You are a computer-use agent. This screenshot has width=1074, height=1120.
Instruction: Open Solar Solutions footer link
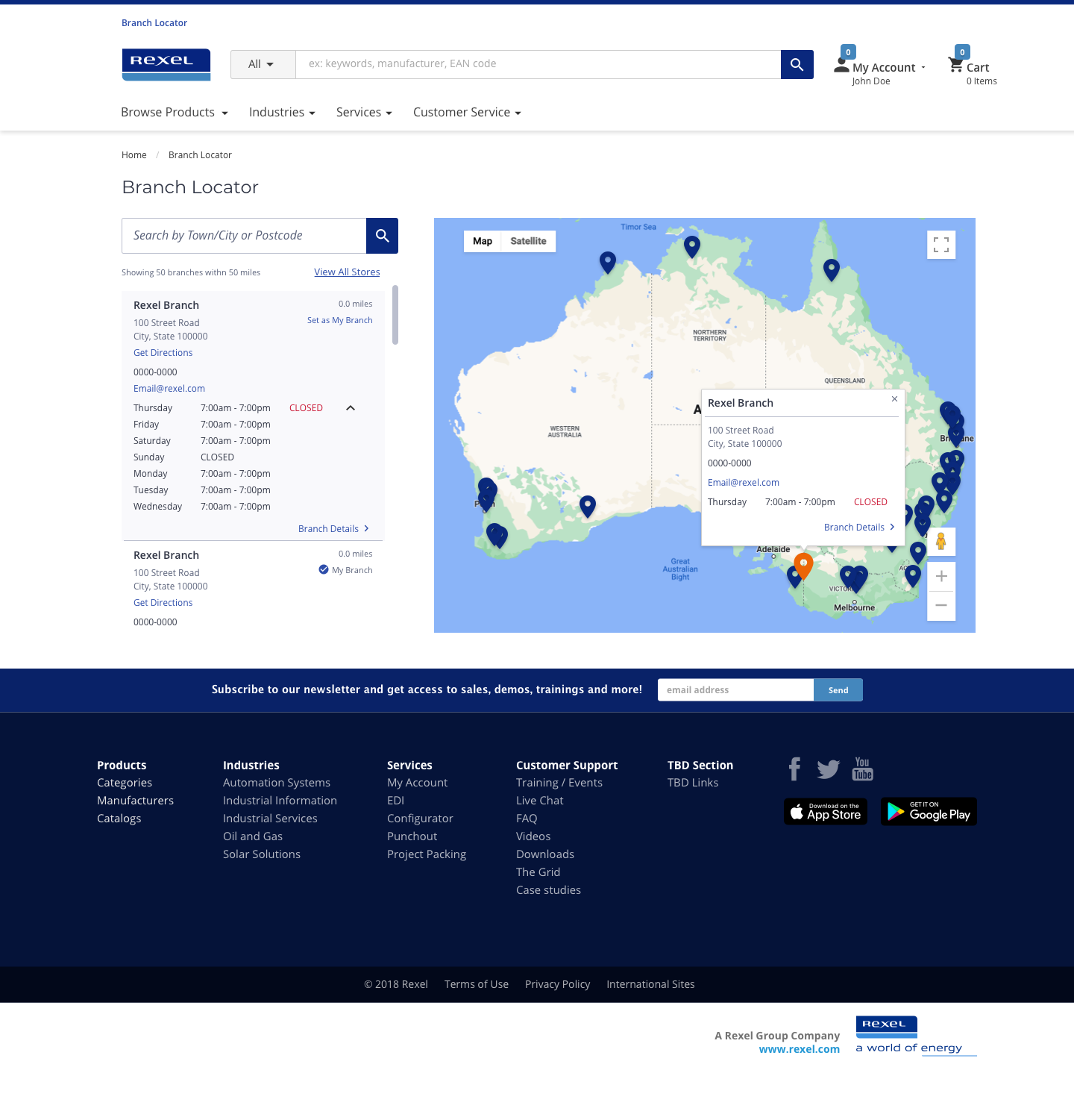tap(262, 854)
